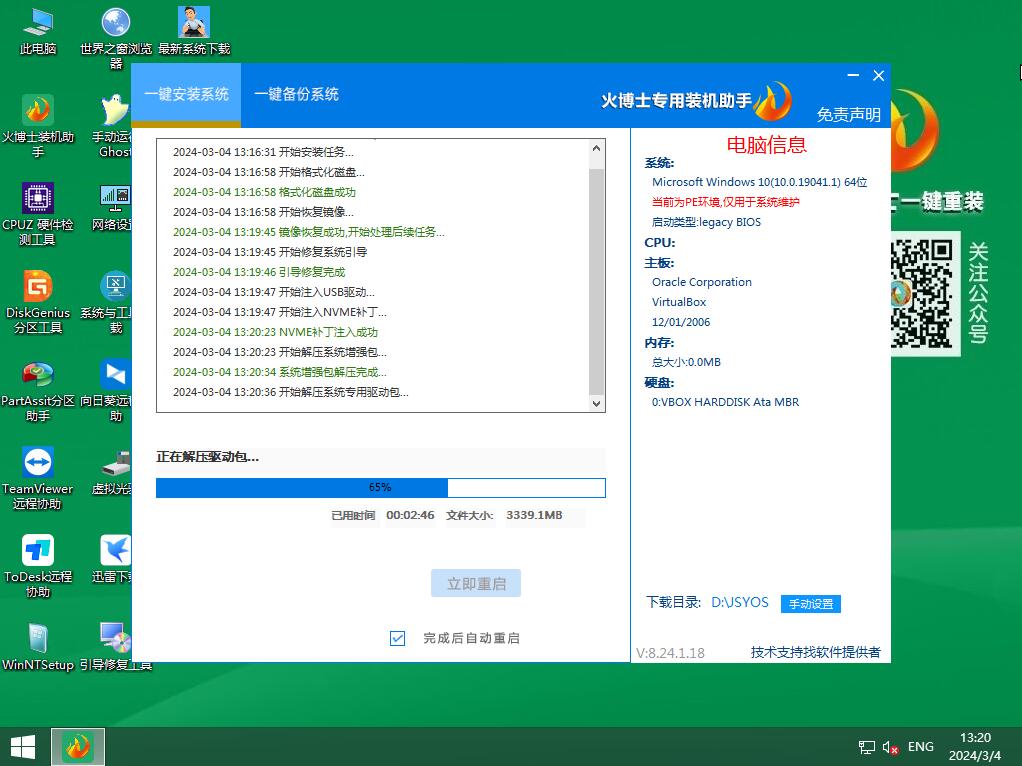Screen dimensions: 1022x766
Task: Open the ToDesk远程协助 desktop icon
Action: tap(38, 566)
